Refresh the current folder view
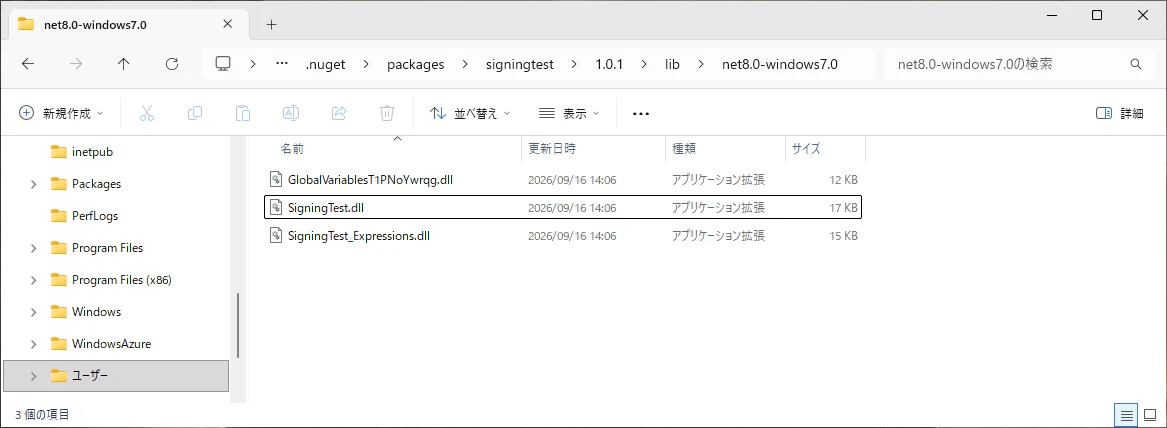The width and height of the screenshot is (1167, 428). coord(172,64)
